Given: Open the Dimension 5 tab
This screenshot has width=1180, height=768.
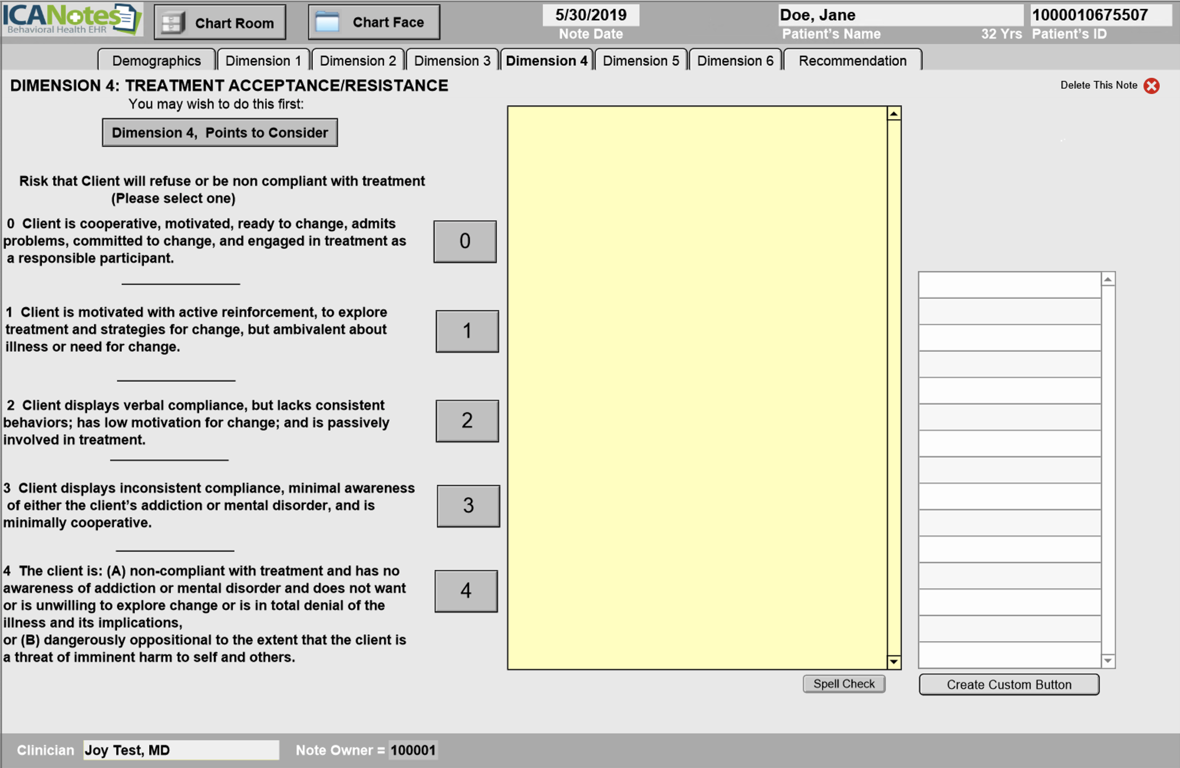Looking at the screenshot, I should point(641,61).
